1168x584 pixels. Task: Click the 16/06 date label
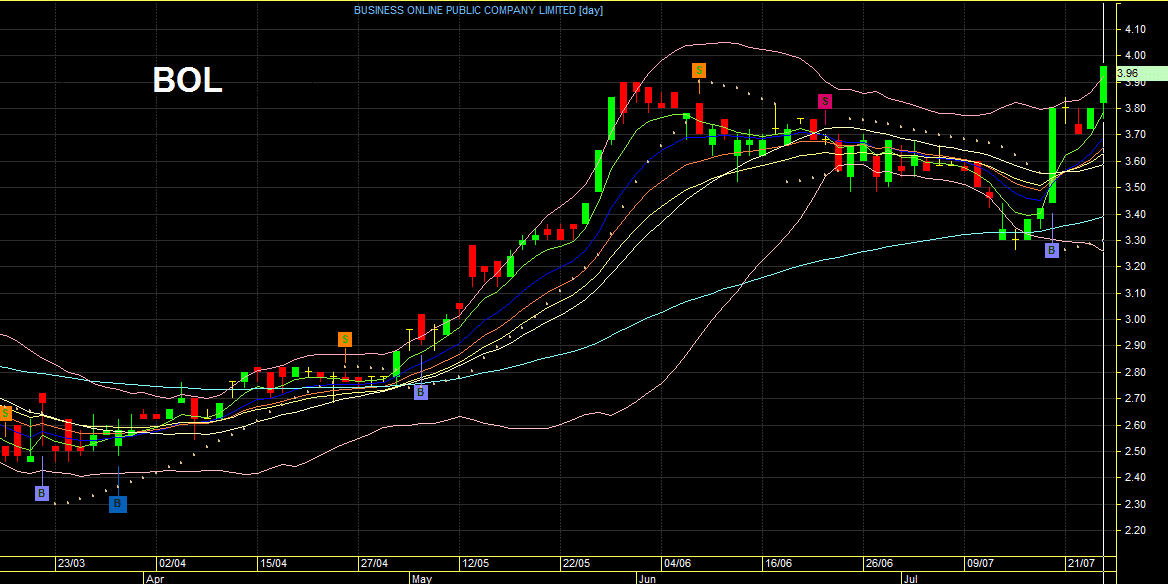[778, 563]
